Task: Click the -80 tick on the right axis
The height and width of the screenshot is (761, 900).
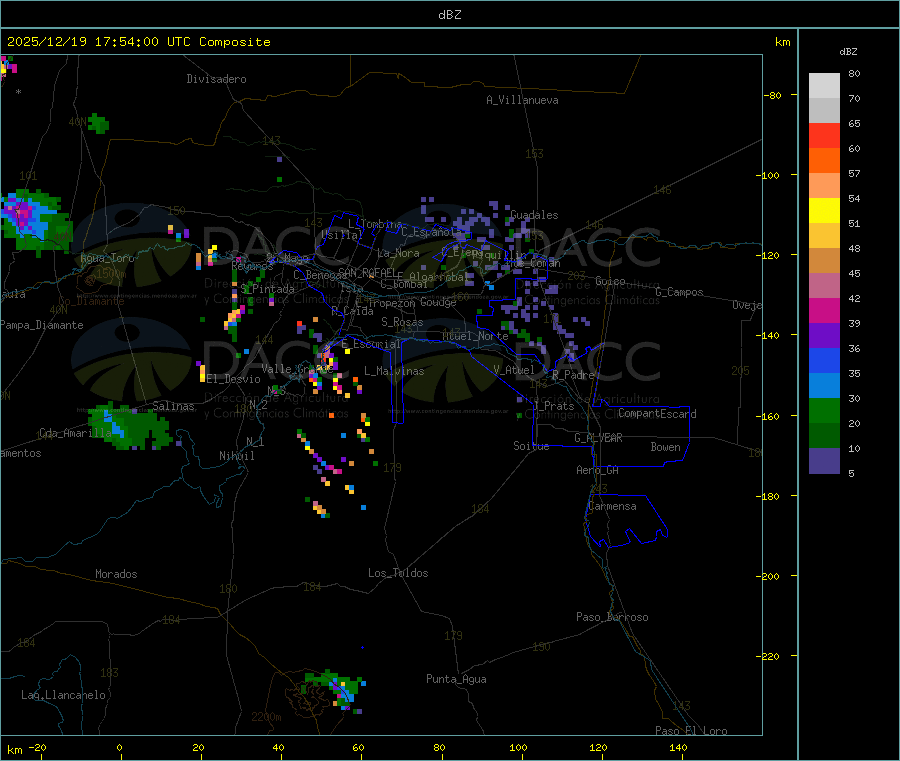Action: tap(772, 95)
